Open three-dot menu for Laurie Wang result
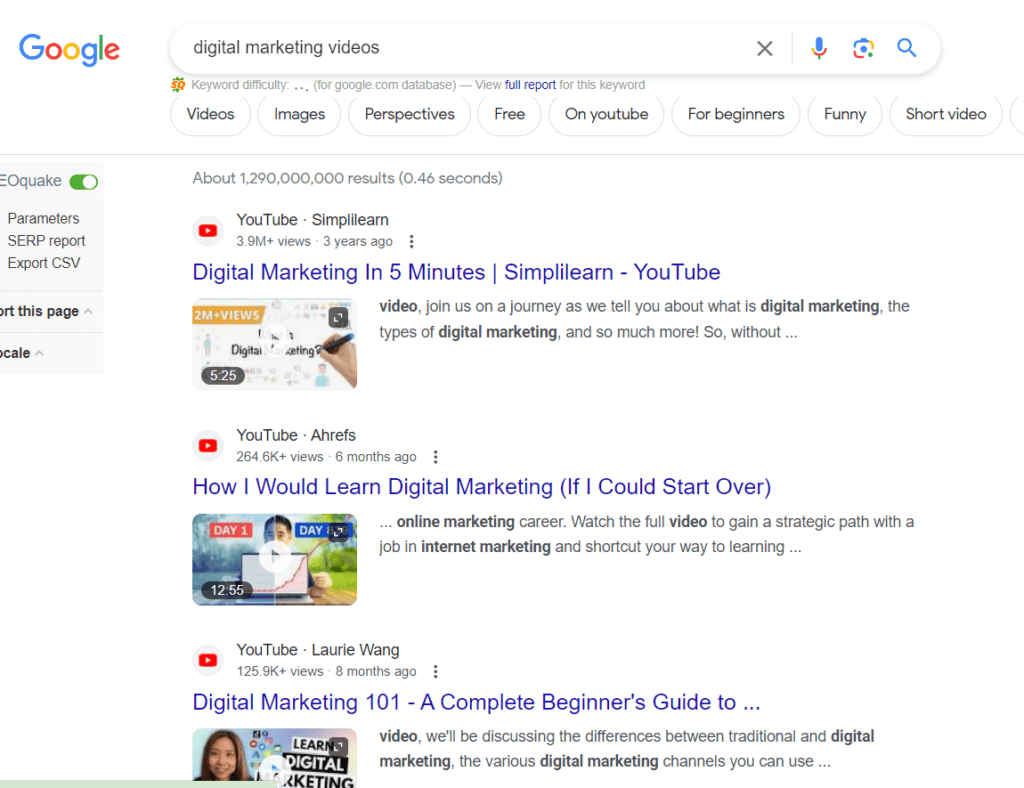 (436, 672)
